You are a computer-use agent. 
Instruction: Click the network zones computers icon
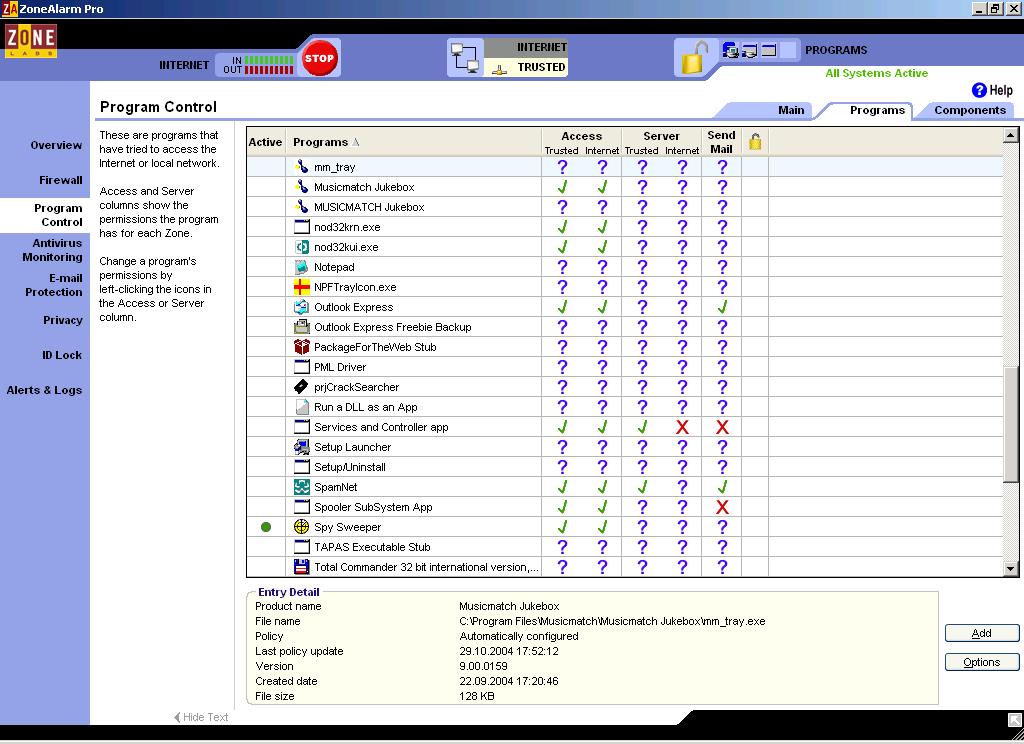click(465, 57)
